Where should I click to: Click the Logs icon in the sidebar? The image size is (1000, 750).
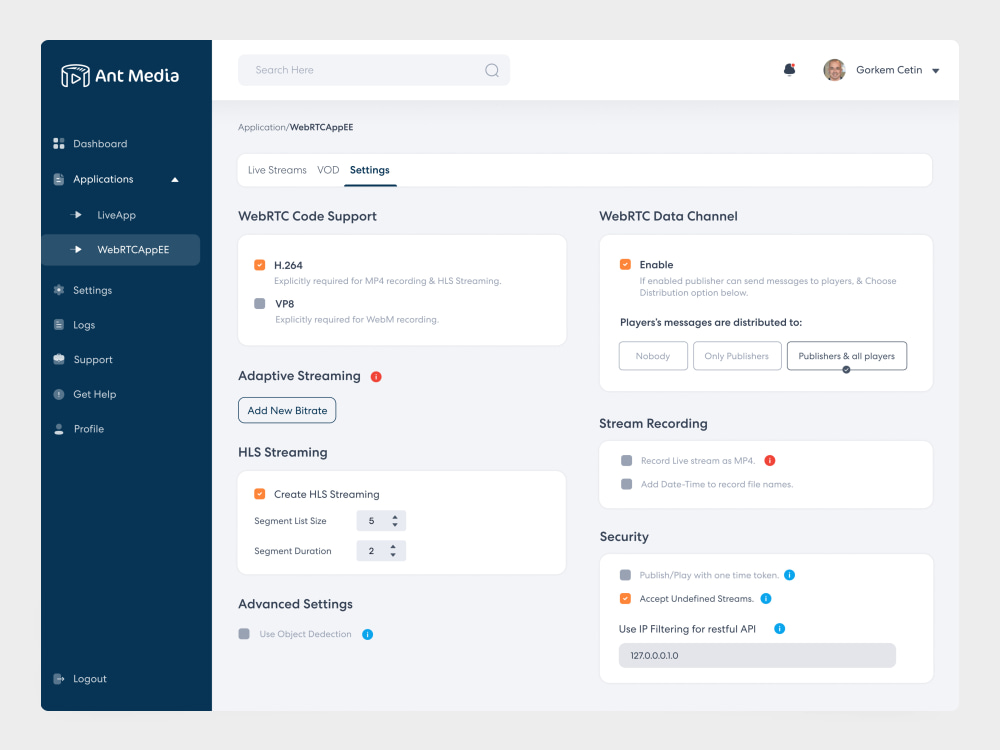(x=59, y=325)
